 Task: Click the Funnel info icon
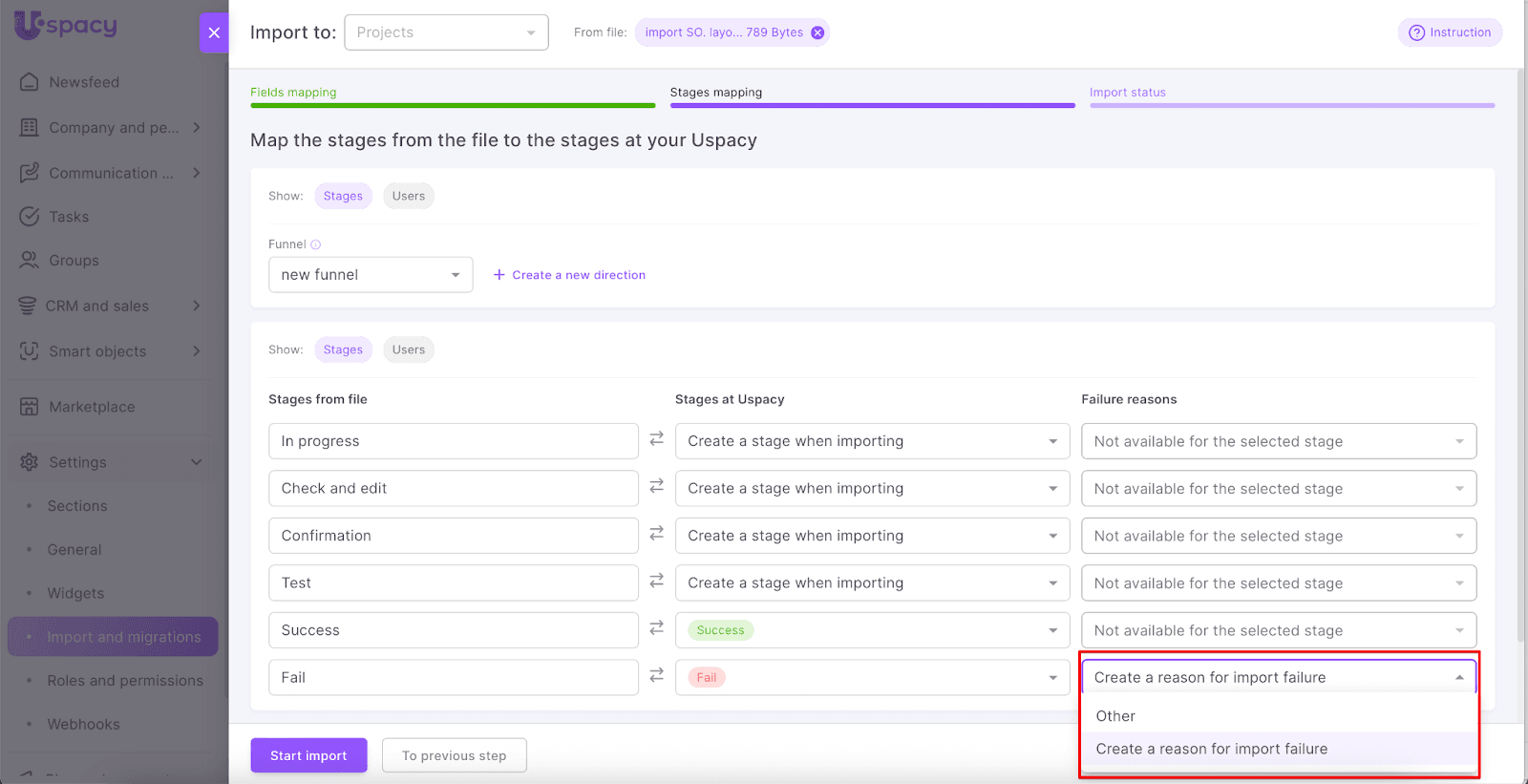coord(316,244)
